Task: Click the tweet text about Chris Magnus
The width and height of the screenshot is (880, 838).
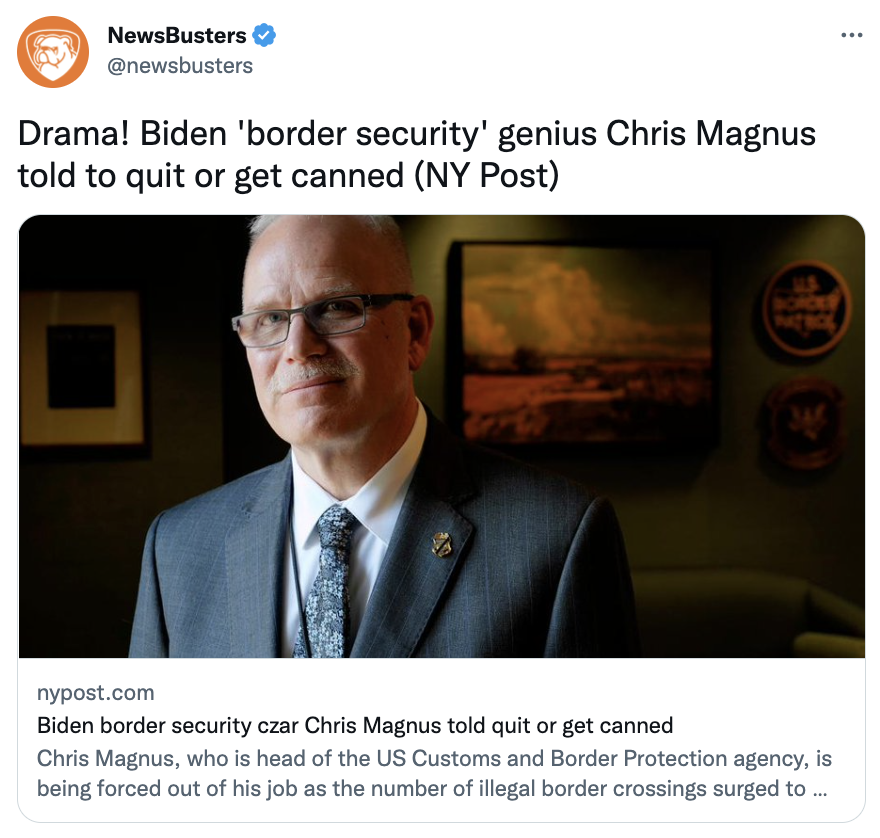Action: click(416, 154)
